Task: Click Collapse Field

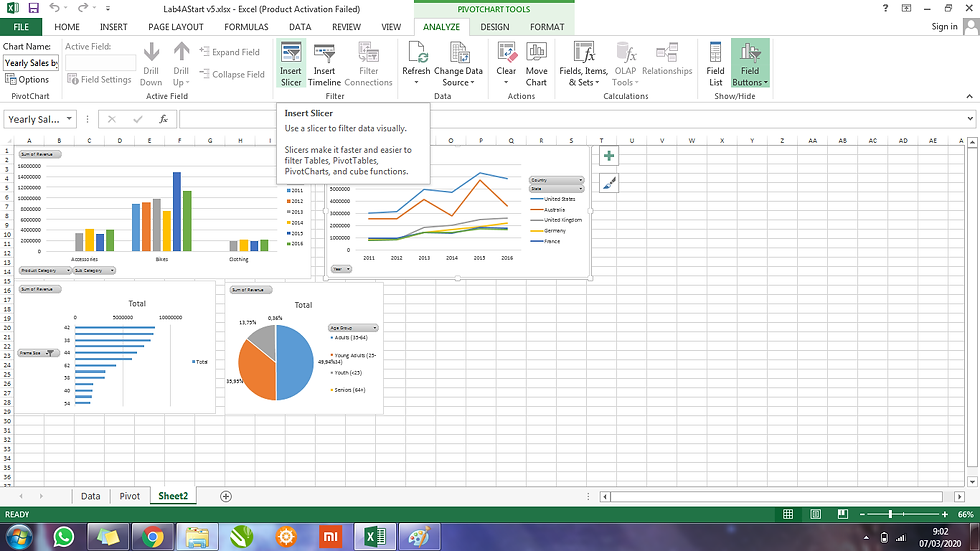Action: click(232, 74)
